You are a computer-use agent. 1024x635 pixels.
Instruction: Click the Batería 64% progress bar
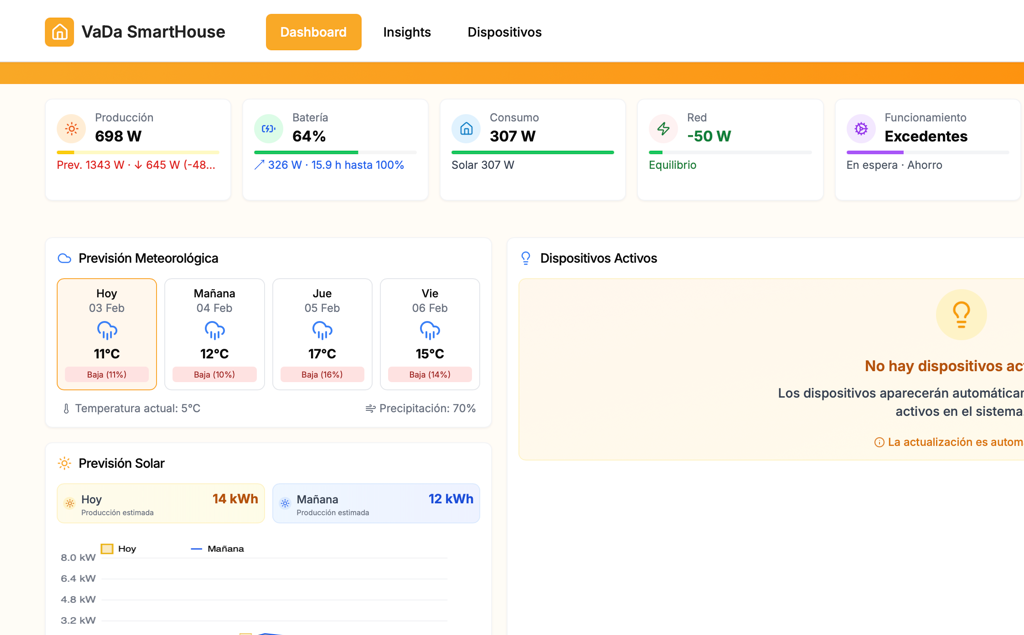[x=335, y=152]
